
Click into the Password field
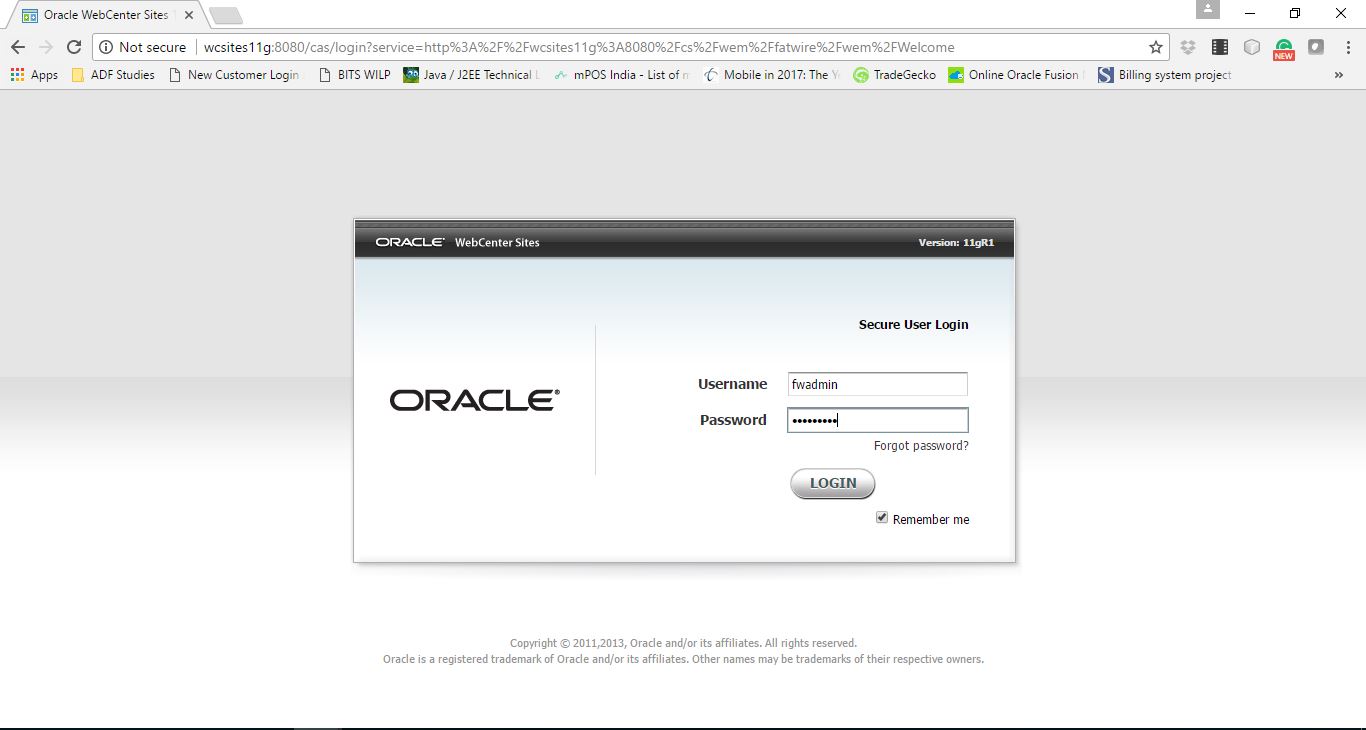point(878,420)
